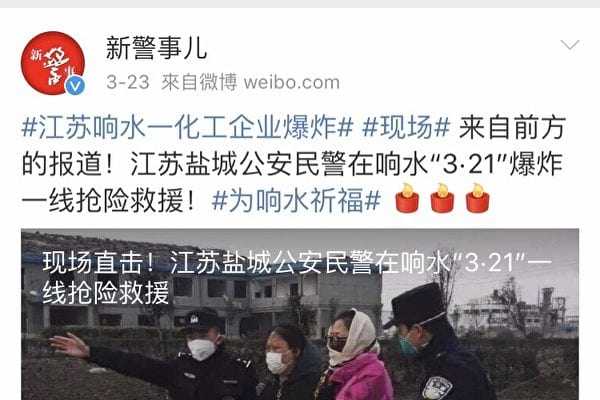Viewport: 600px width, 400px height.
Task: Click the 3-23 post date
Action: pyautogui.click(x=128, y=82)
